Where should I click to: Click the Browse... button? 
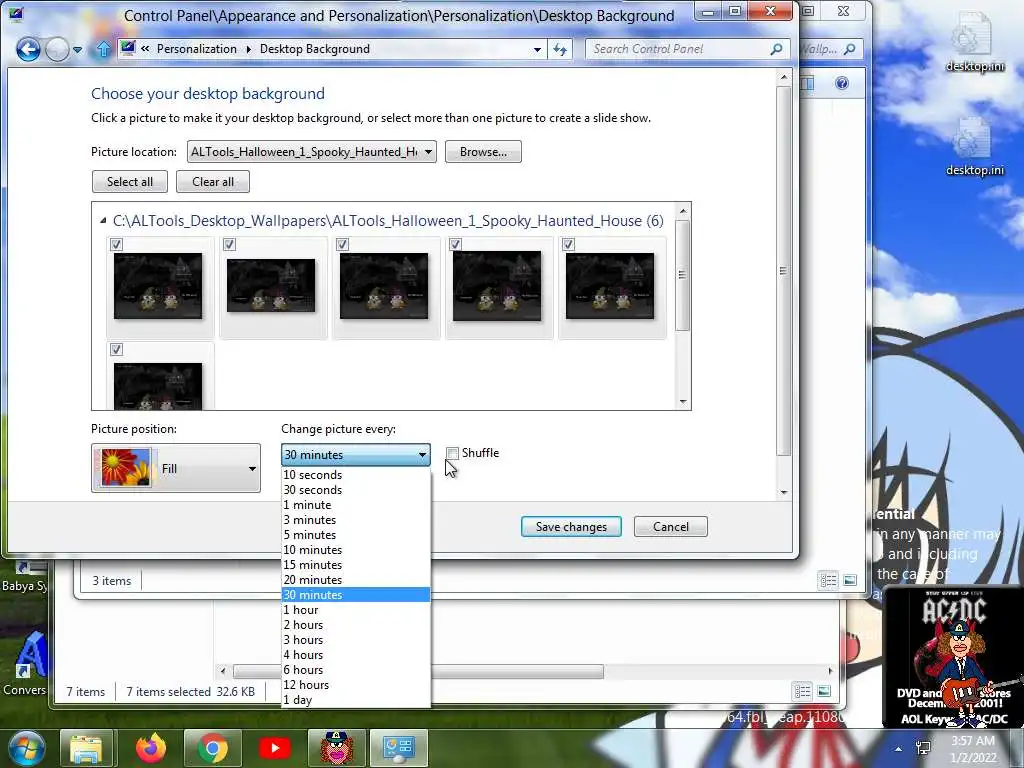[483, 152]
